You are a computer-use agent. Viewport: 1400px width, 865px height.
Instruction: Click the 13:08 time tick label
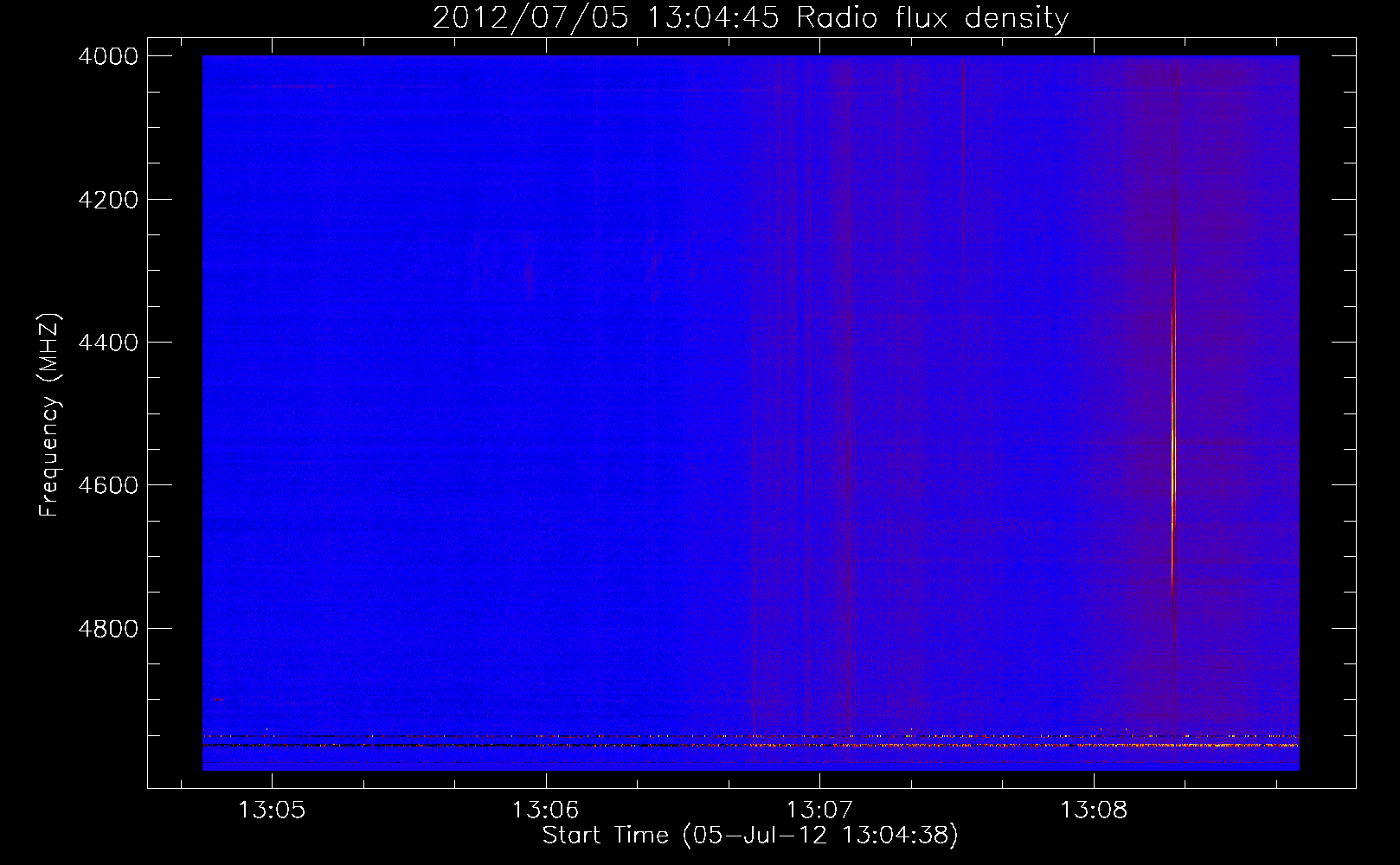pos(1094,810)
